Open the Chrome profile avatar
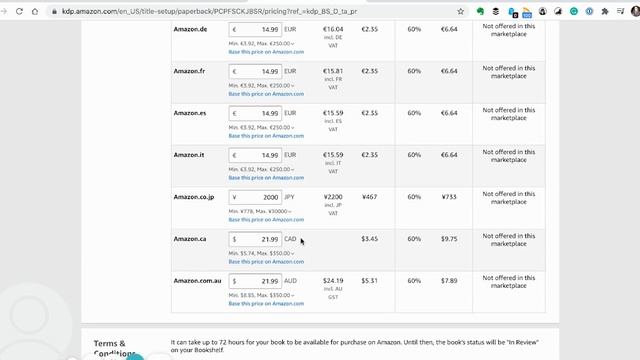 (635, 11)
